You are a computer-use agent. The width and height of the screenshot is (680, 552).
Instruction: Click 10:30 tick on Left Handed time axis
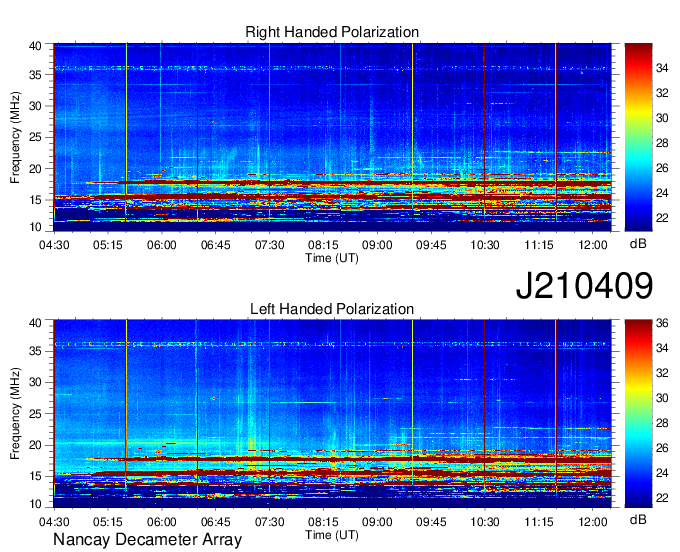[x=485, y=522]
